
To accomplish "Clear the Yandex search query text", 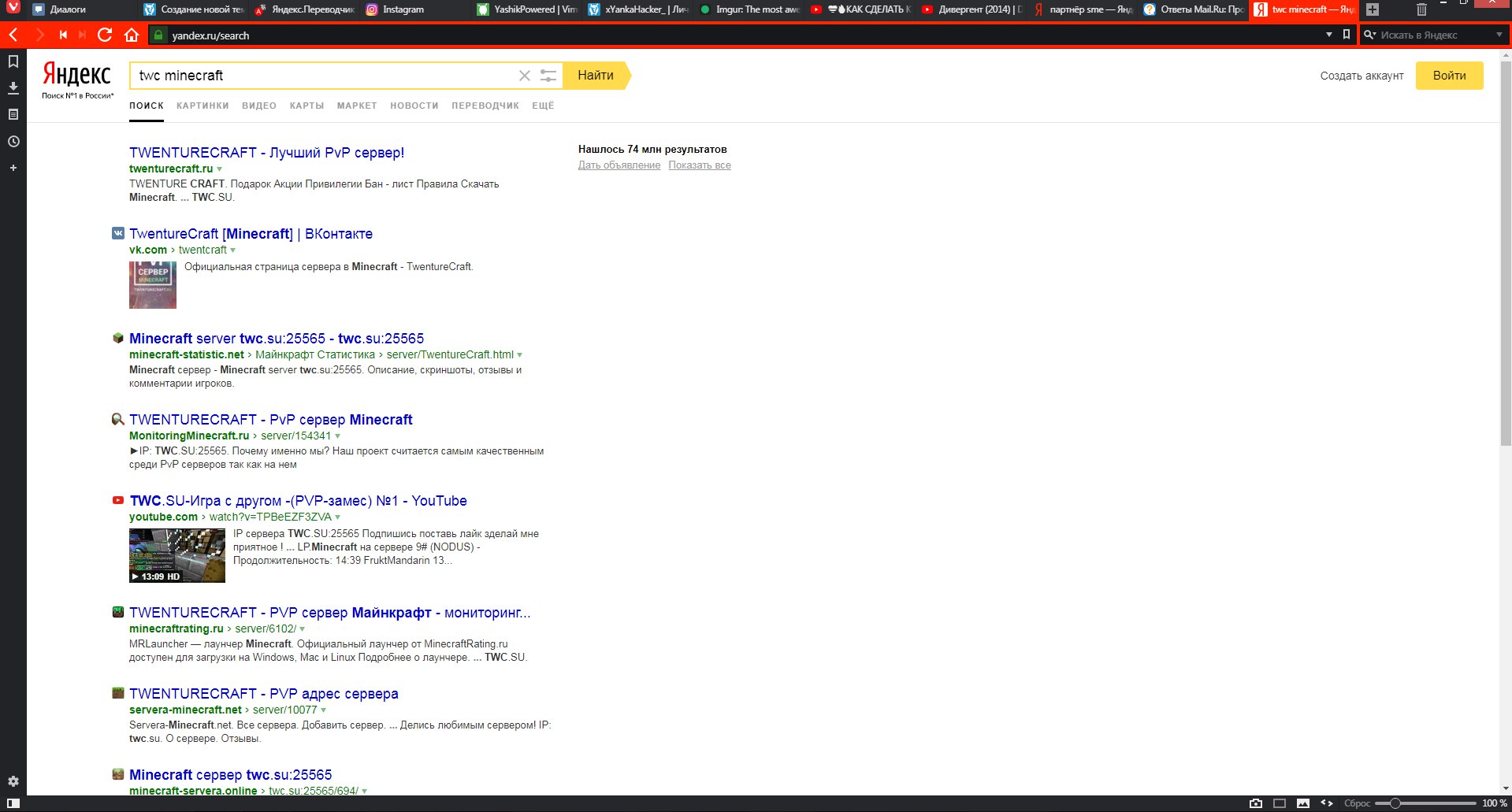I will (x=524, y=76).
